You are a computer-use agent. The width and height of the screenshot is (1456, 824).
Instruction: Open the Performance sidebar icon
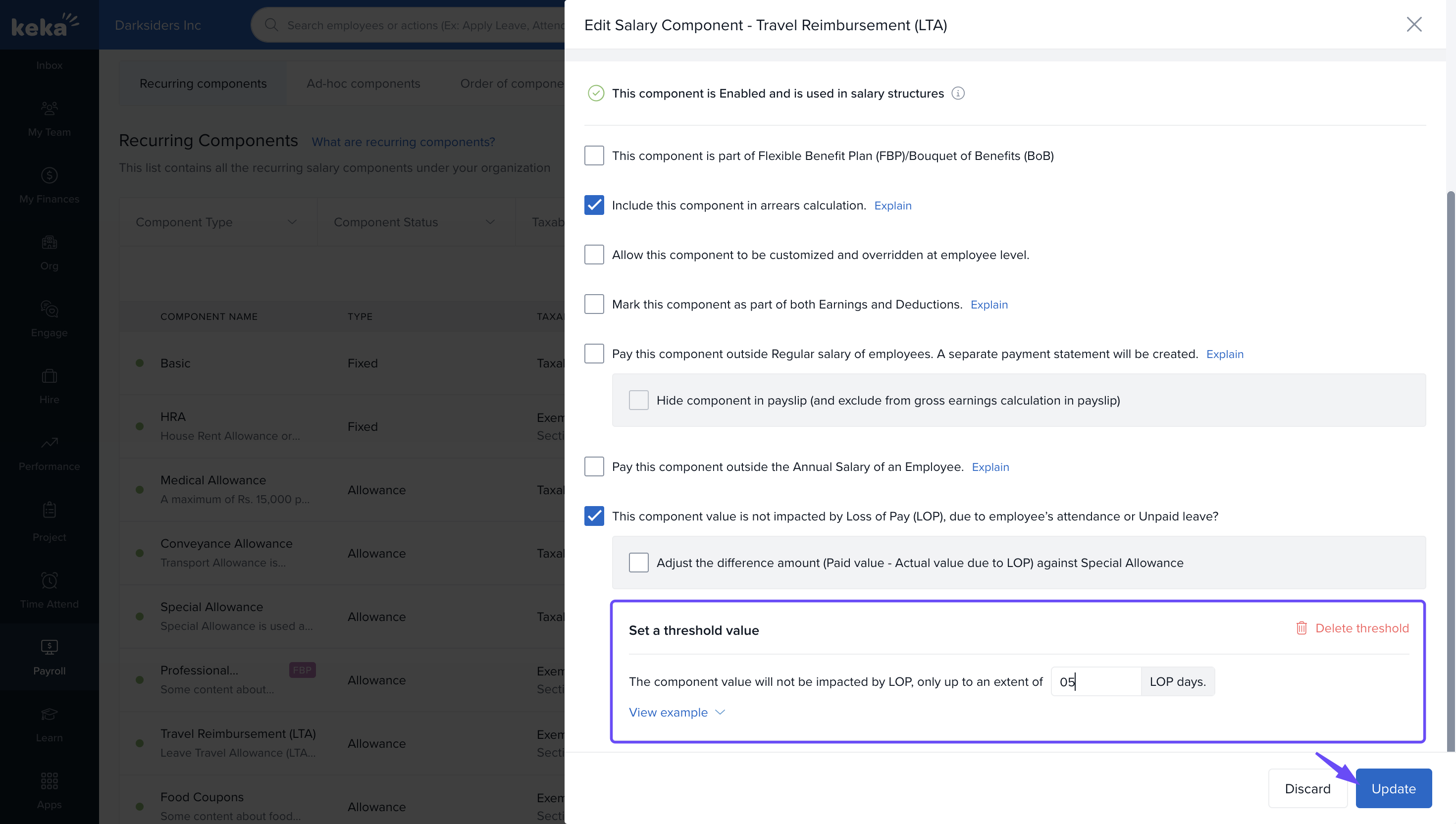(x=49, y=443)
